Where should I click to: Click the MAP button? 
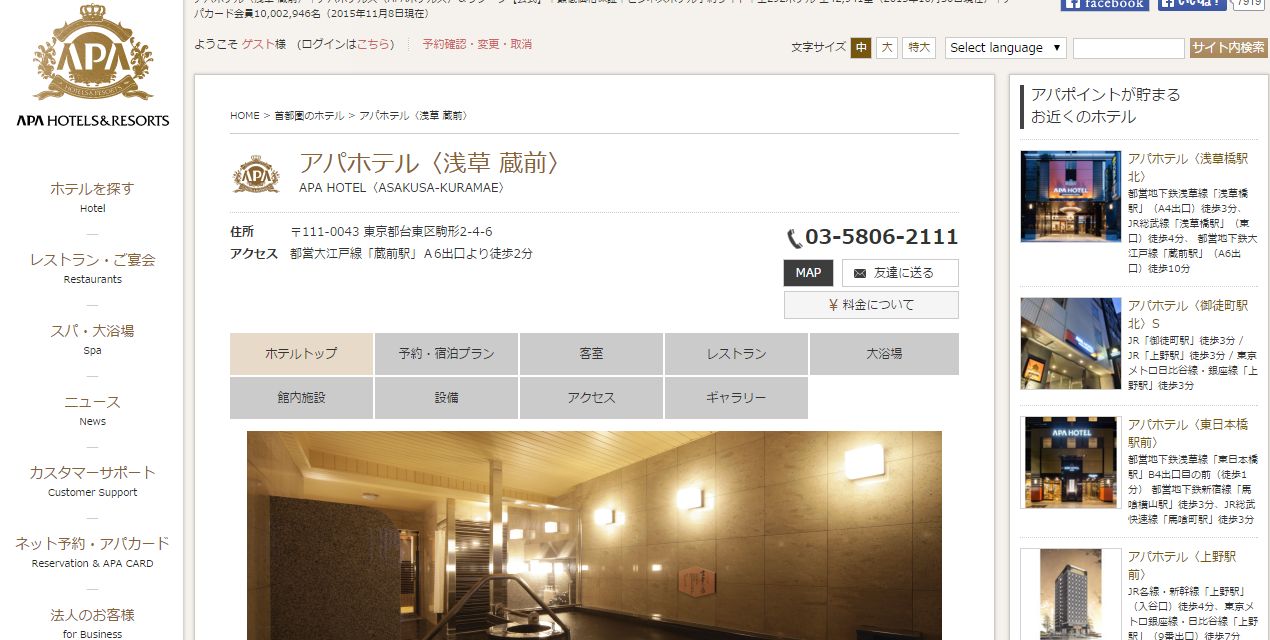click(x=808, y=273)
